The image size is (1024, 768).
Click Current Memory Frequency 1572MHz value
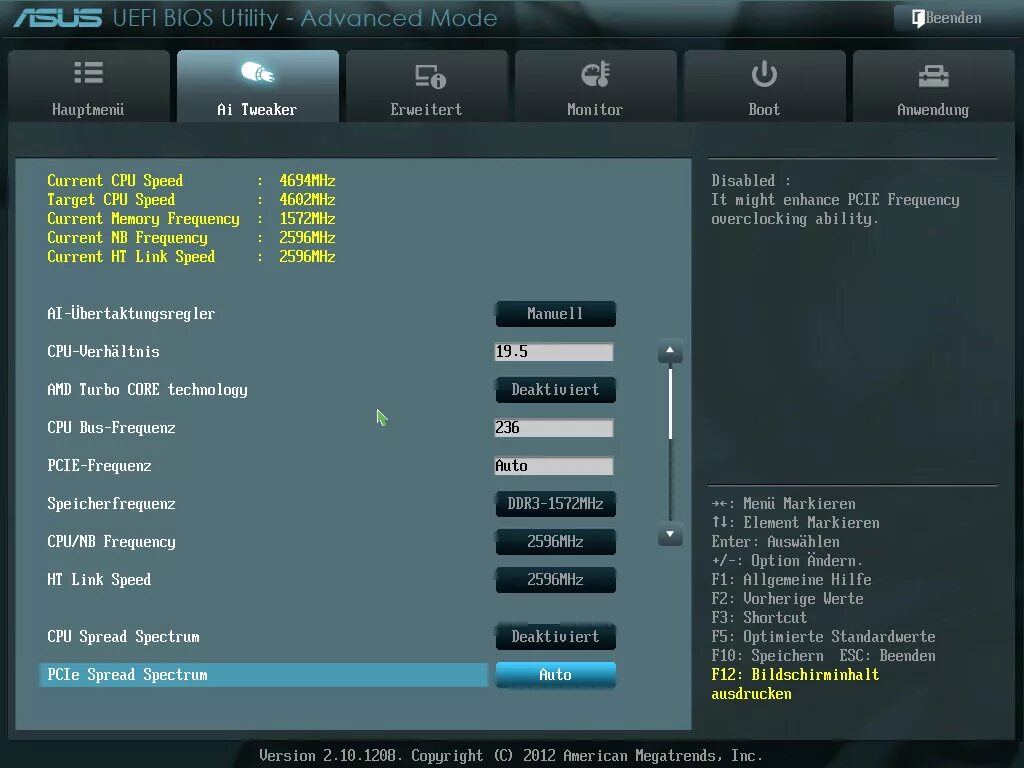[307, 218]
